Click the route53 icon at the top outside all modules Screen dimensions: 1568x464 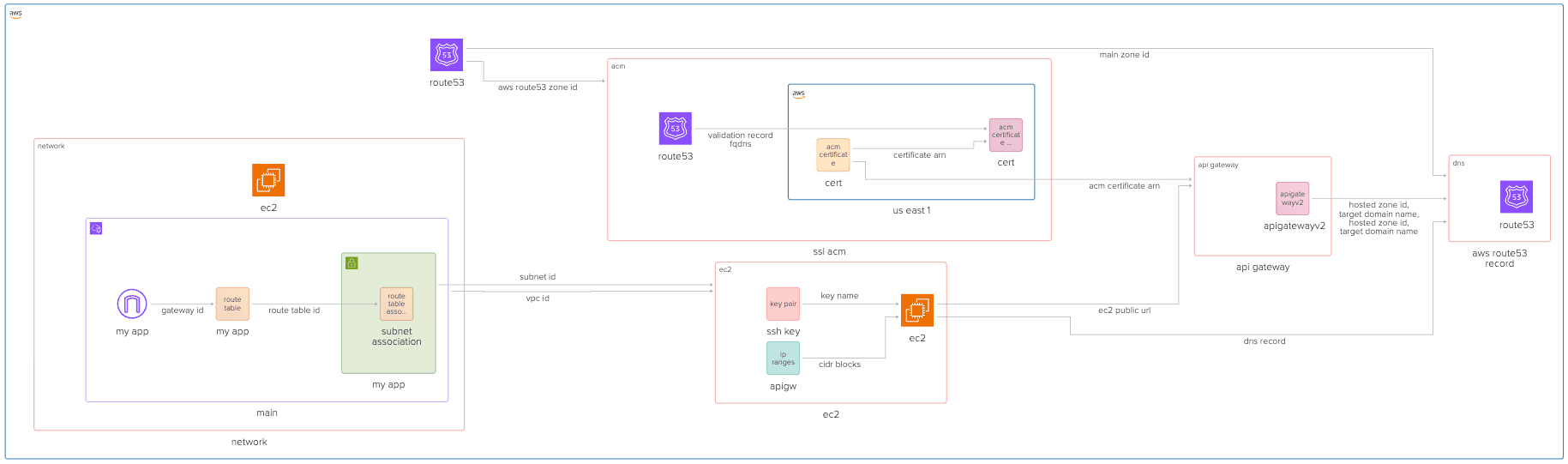(446, 55)
